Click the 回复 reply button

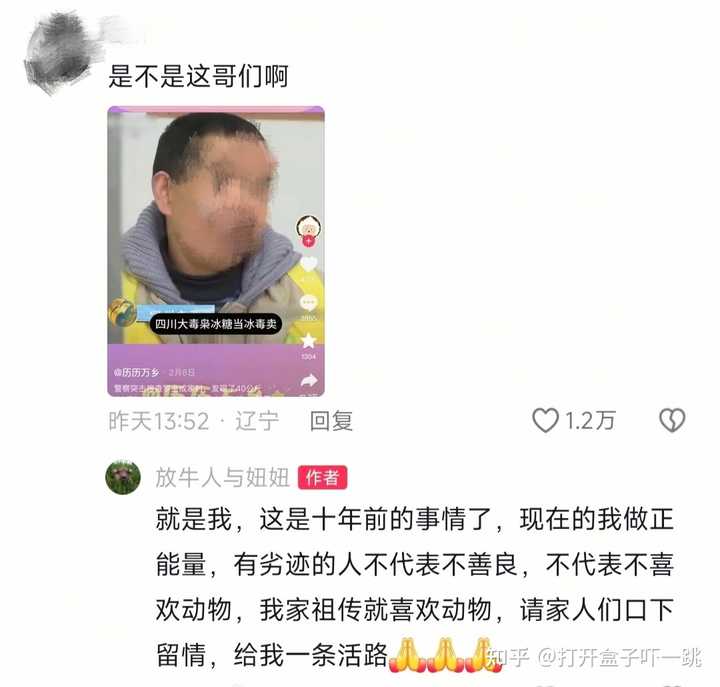click(331, 421)
